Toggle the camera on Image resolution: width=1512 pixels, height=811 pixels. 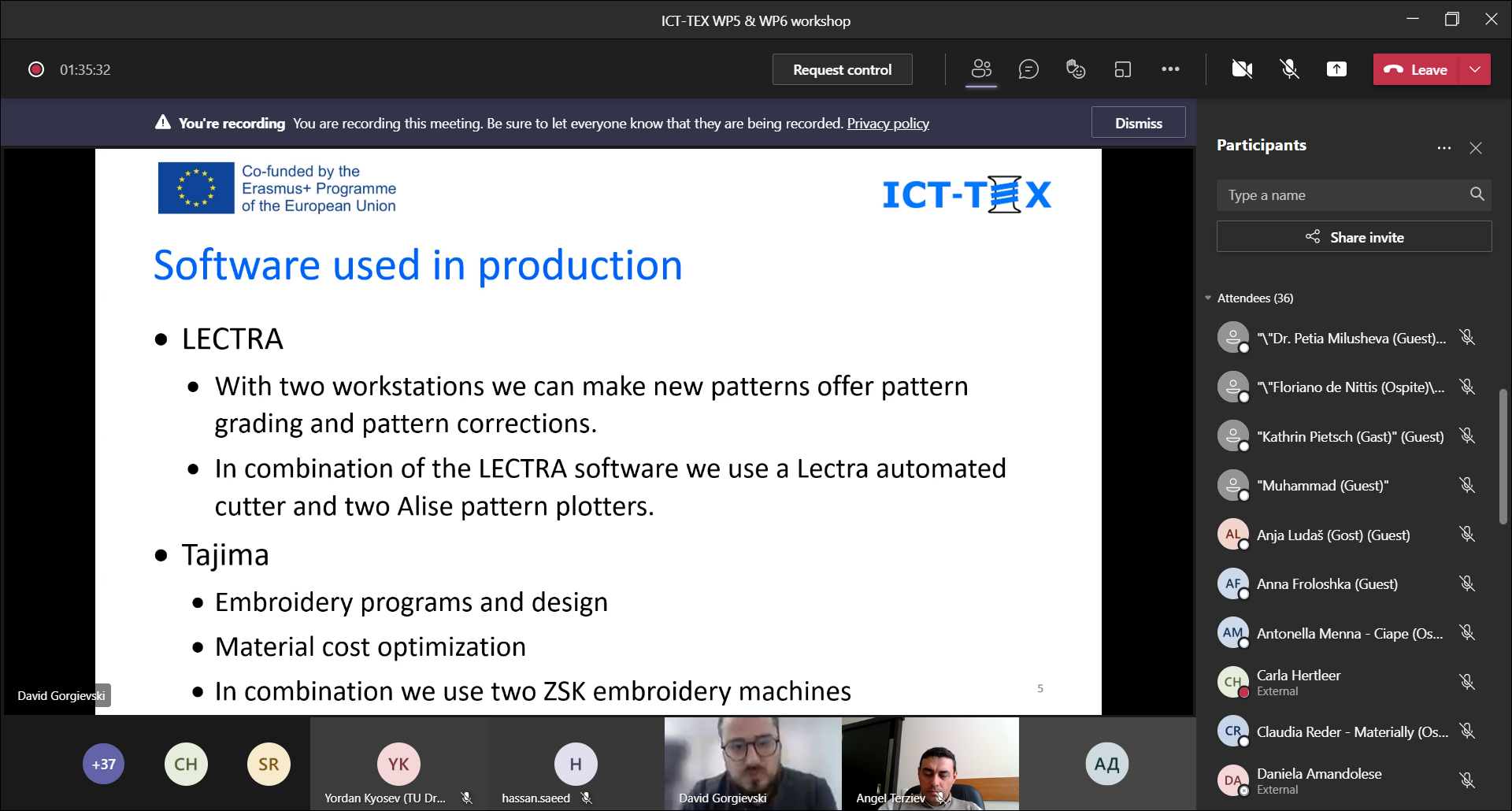point(1242,69)
